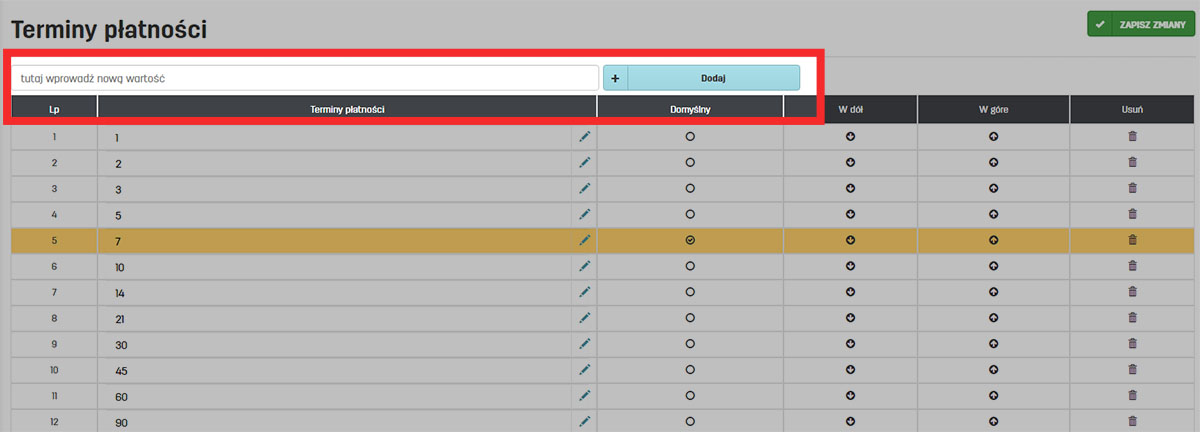The image size is (1200, 432).
Task: Move payment term 60 up
Action: pyautogui.click(x=993, y=396)
